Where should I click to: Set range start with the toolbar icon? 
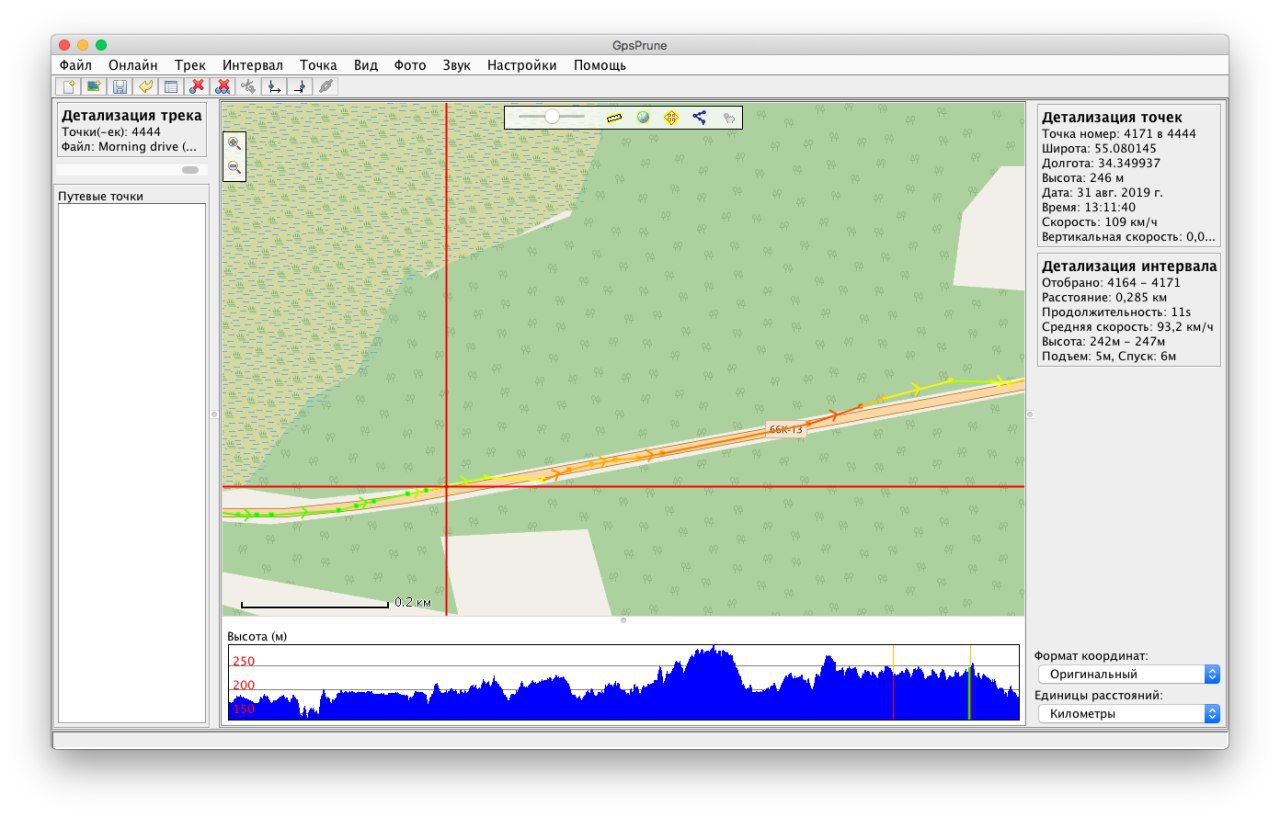point(274,87)
